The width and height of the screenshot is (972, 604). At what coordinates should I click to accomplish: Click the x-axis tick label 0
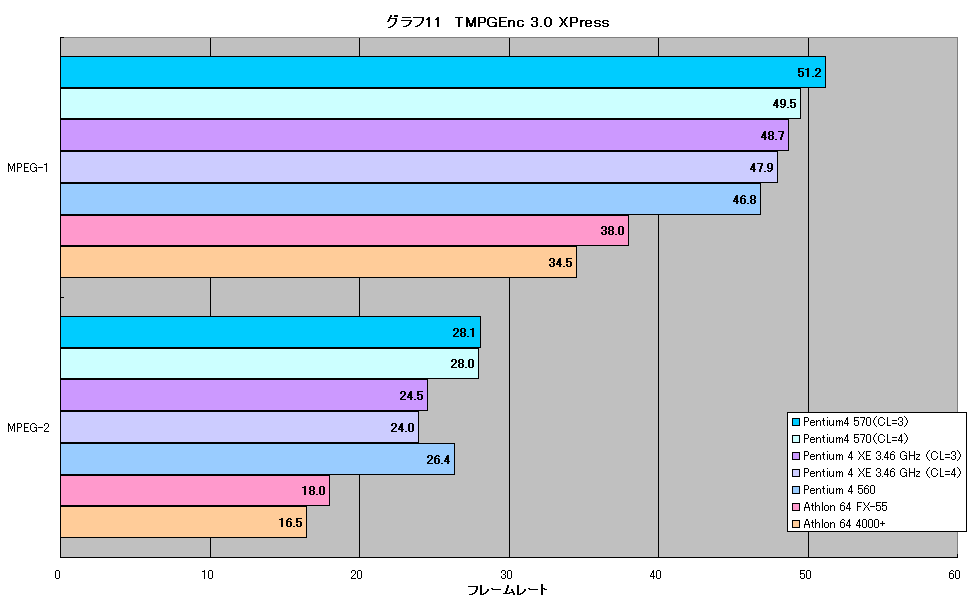coord(58,575)
